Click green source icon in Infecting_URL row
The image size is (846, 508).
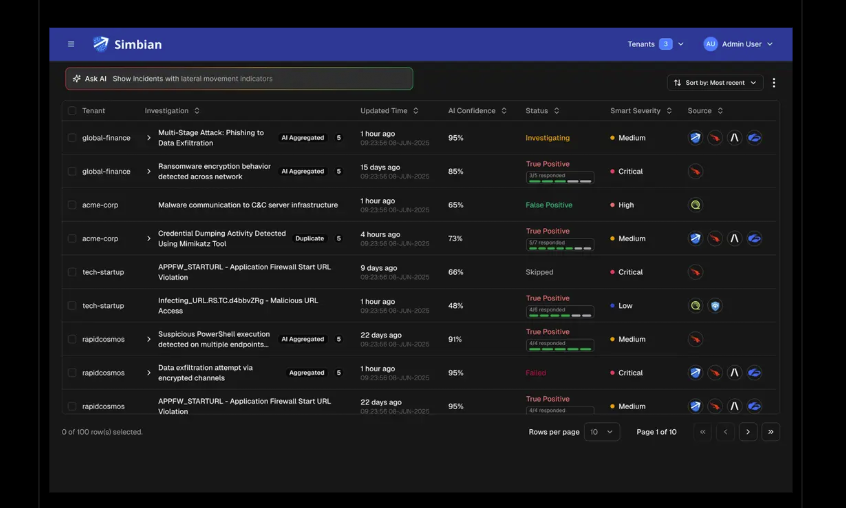pos(695,306)
